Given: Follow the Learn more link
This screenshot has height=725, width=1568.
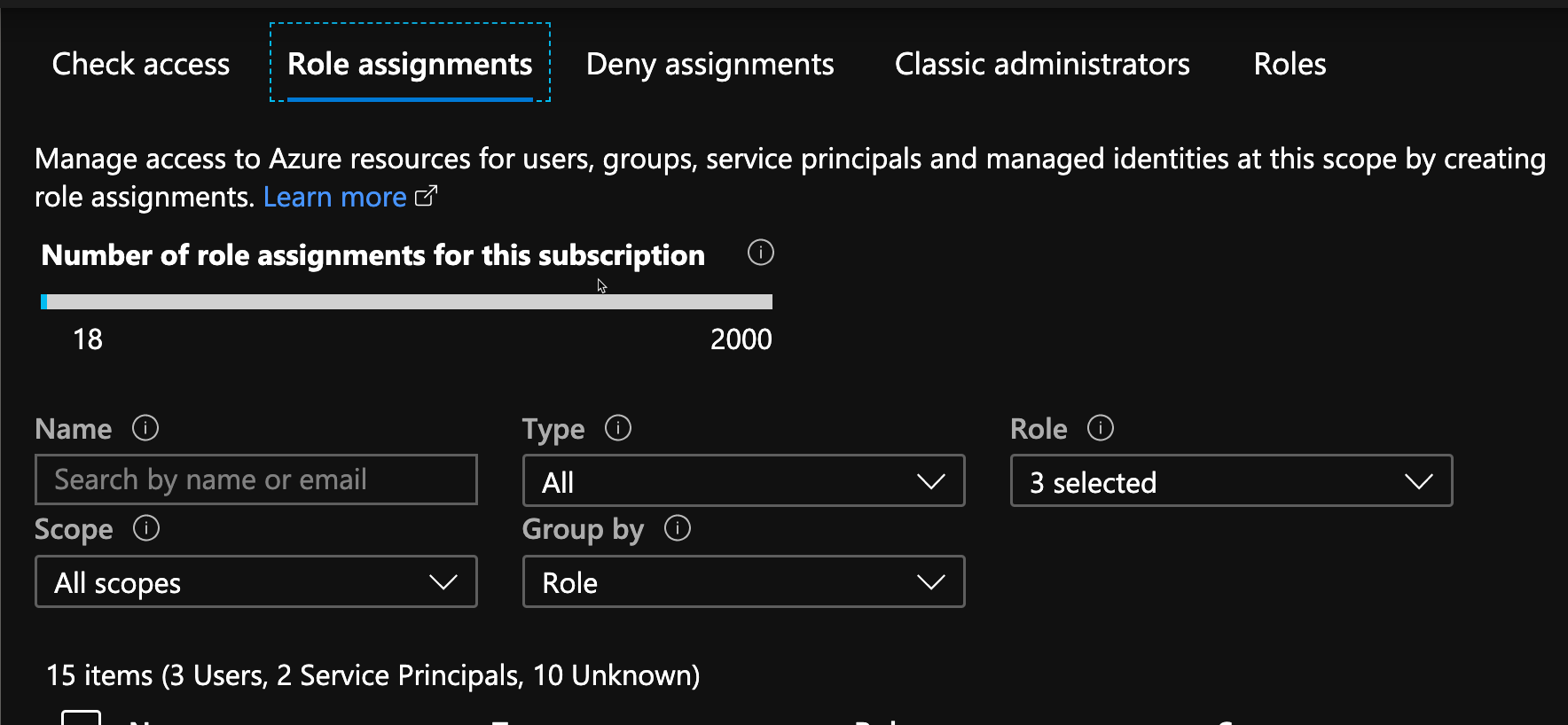Looking at the screenshot, I should point(334,197).
